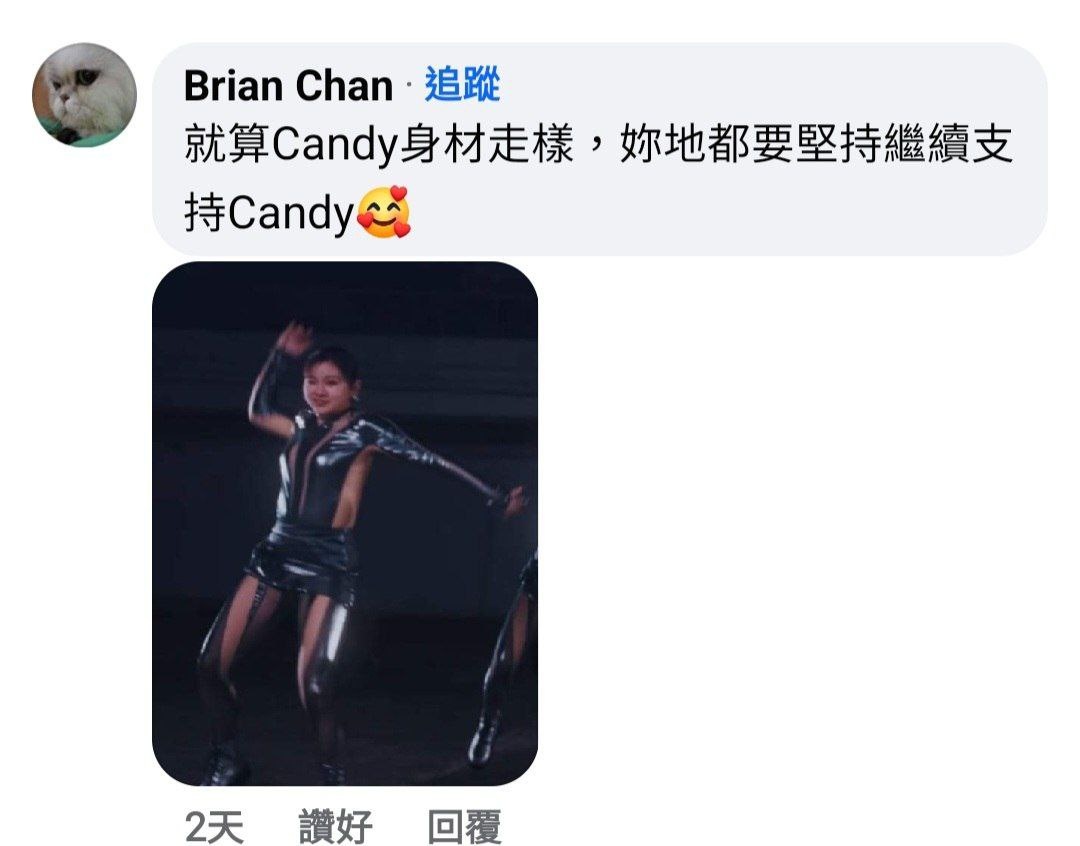Select the comment text beginning 就算Candy身材走樣
The height and width of the screenshot is (846, 1080).
pyautogui.click(x=599, y=178)
